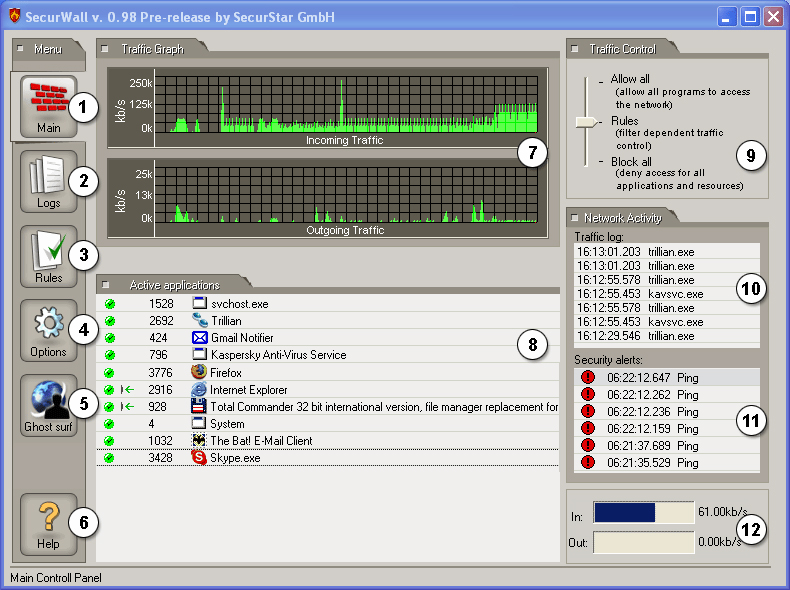Maximize the SecurWall window
The width and height of the screenshot is (790, 590).
pos(750,17)
